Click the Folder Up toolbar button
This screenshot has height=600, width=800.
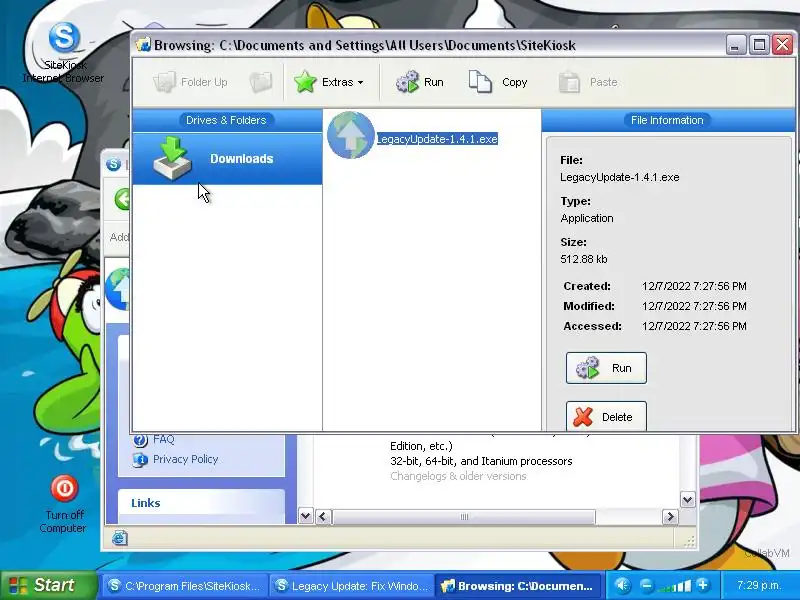[191, 82]
